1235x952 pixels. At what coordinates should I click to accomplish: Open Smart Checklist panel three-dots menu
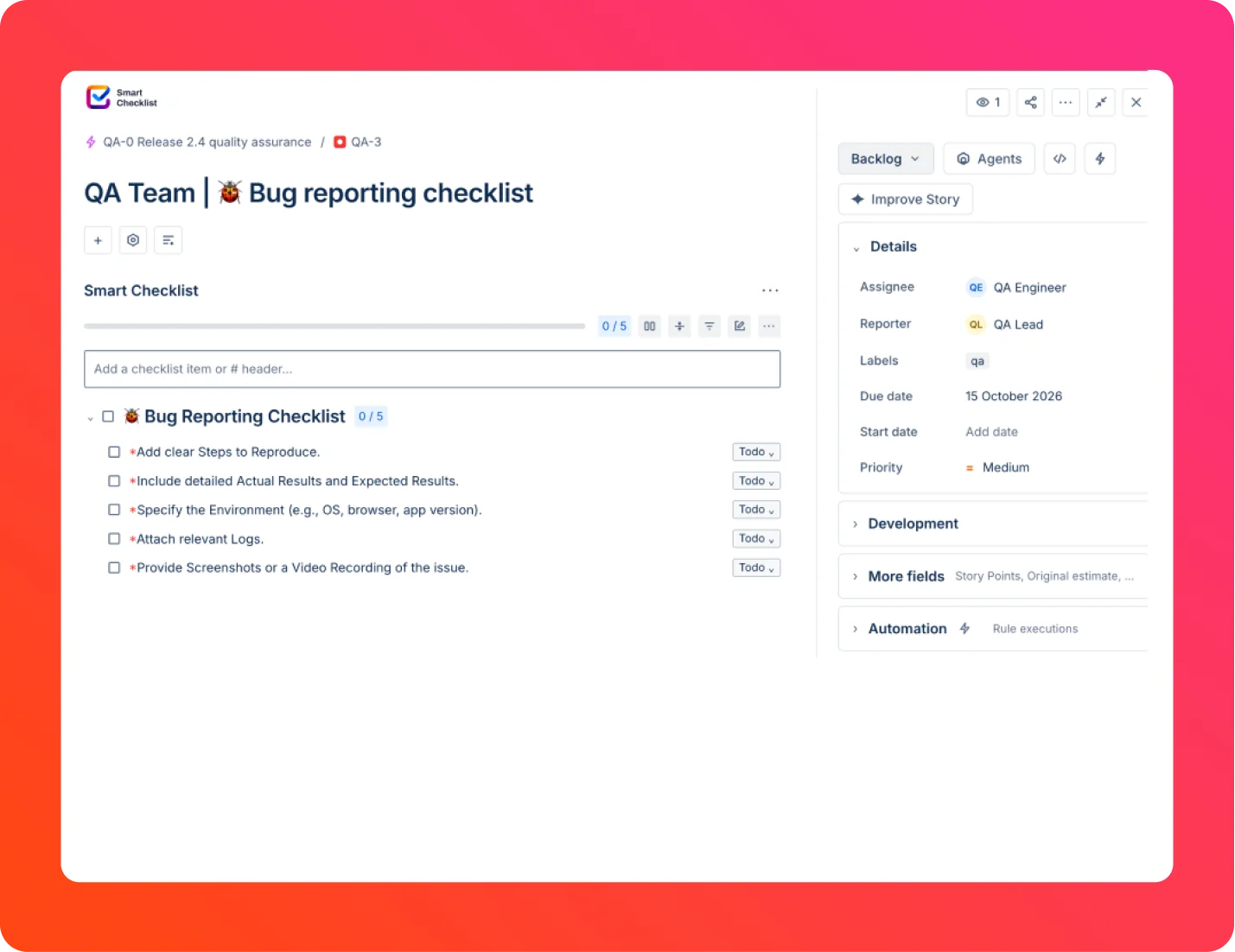click(770, 291)
